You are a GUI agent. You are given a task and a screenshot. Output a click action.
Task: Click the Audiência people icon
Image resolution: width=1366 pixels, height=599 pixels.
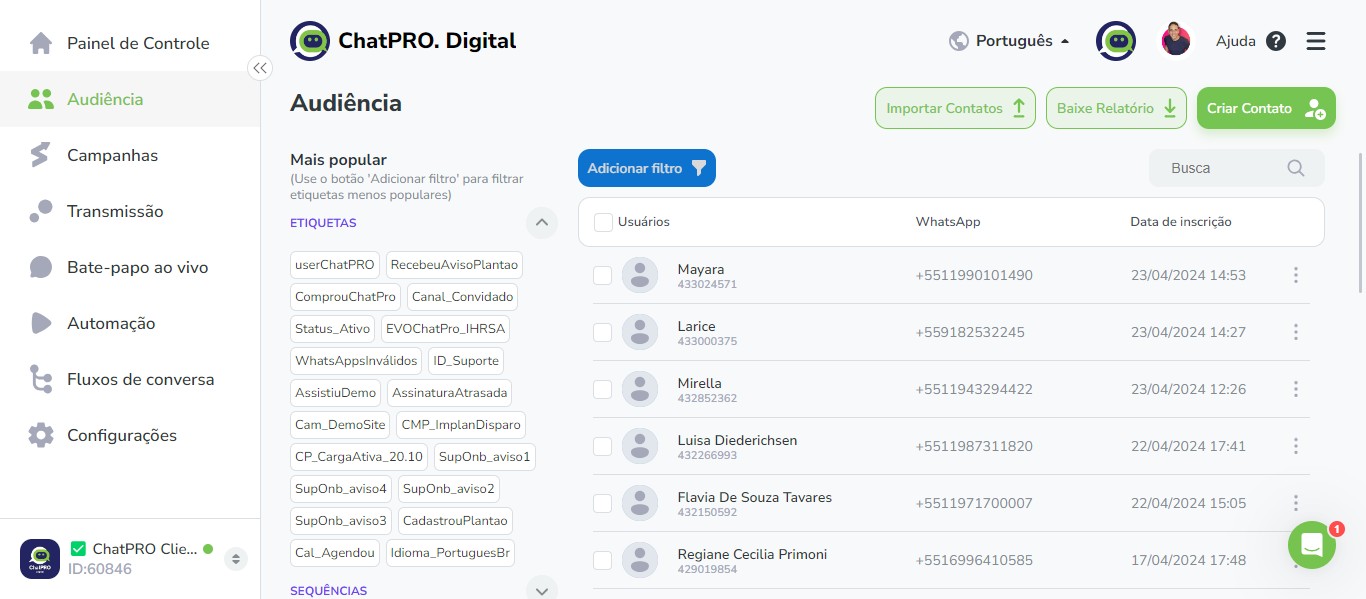point(41,99)
